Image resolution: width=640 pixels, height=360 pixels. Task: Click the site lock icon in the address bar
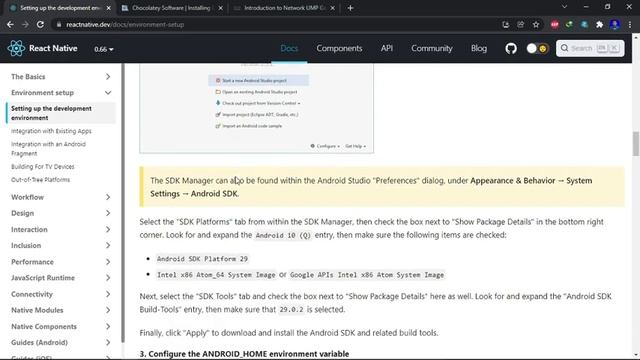(x=59, y=24)
